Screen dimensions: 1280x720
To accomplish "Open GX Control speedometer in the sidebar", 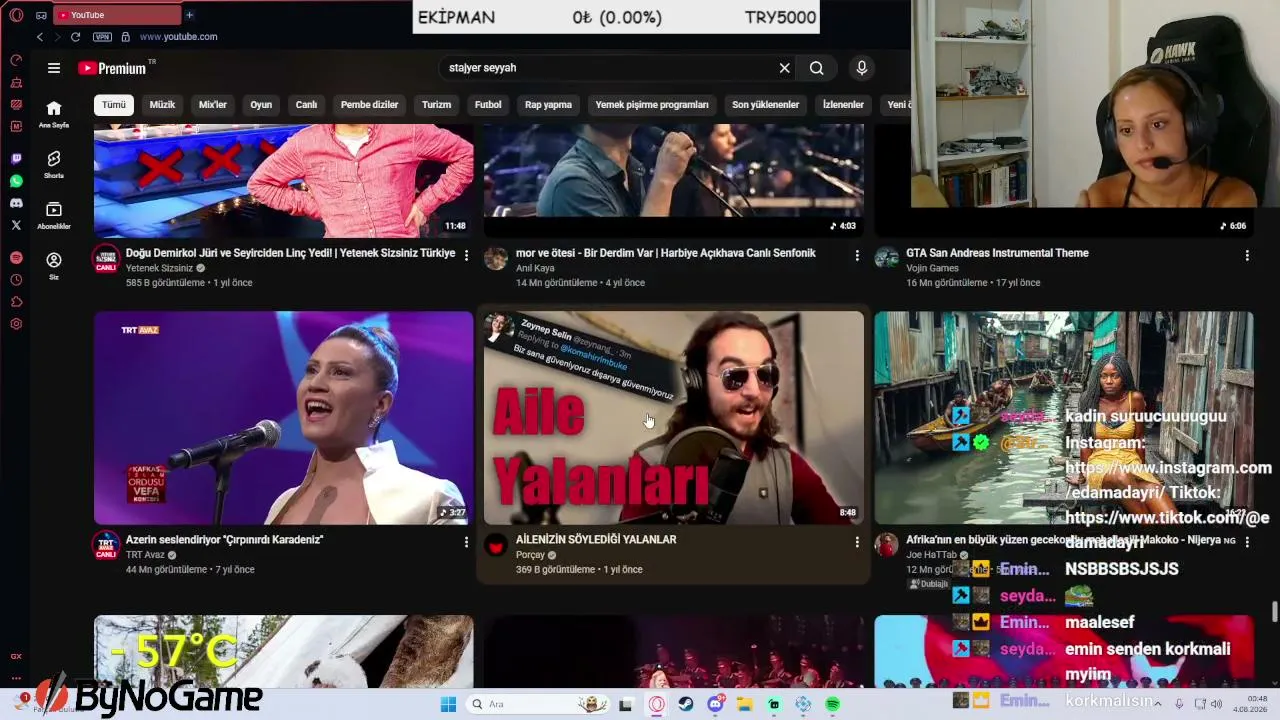I will pyautogui.click(x=16, y=60).
